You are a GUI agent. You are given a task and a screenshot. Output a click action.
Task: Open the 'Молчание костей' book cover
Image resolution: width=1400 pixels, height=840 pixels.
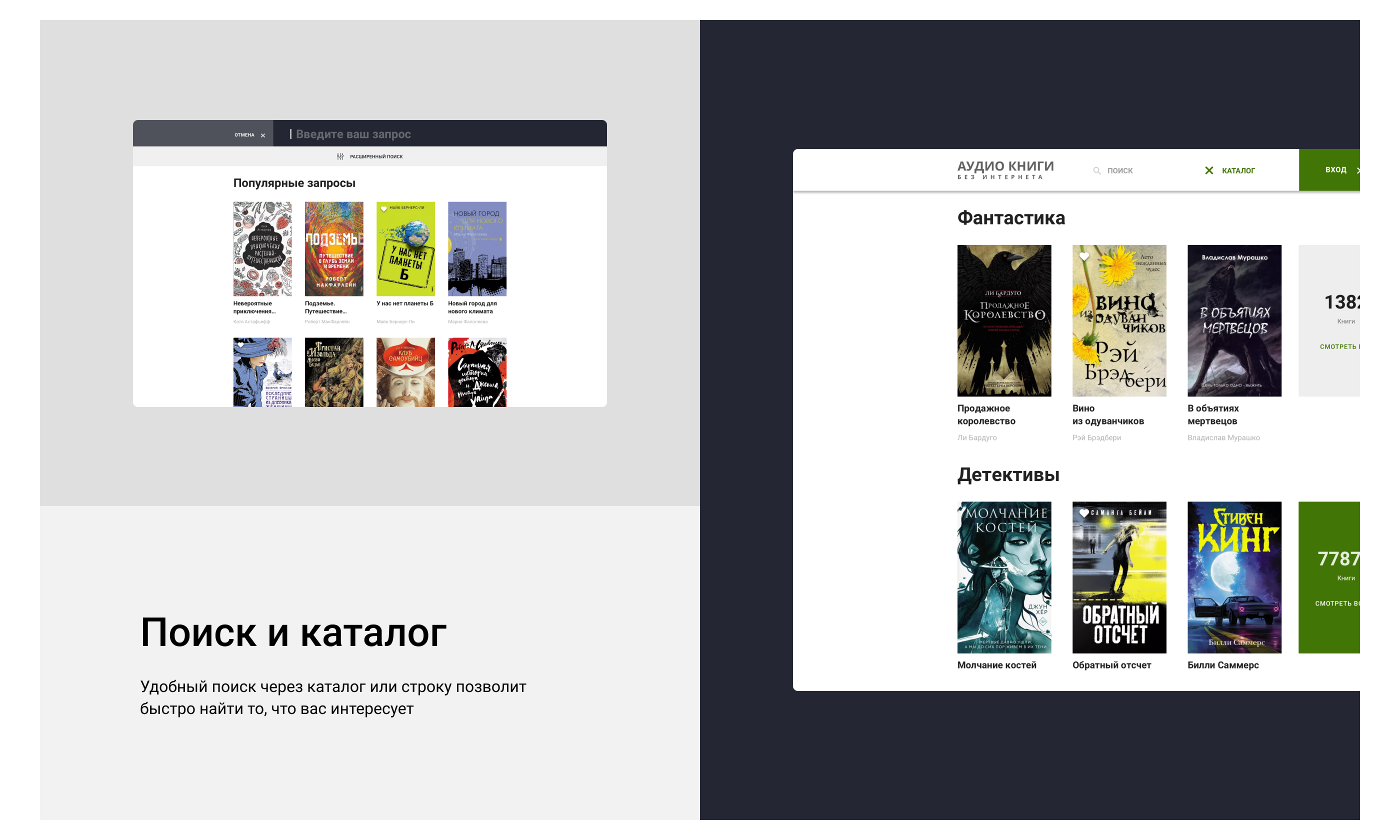click(x=1004, y=577)
